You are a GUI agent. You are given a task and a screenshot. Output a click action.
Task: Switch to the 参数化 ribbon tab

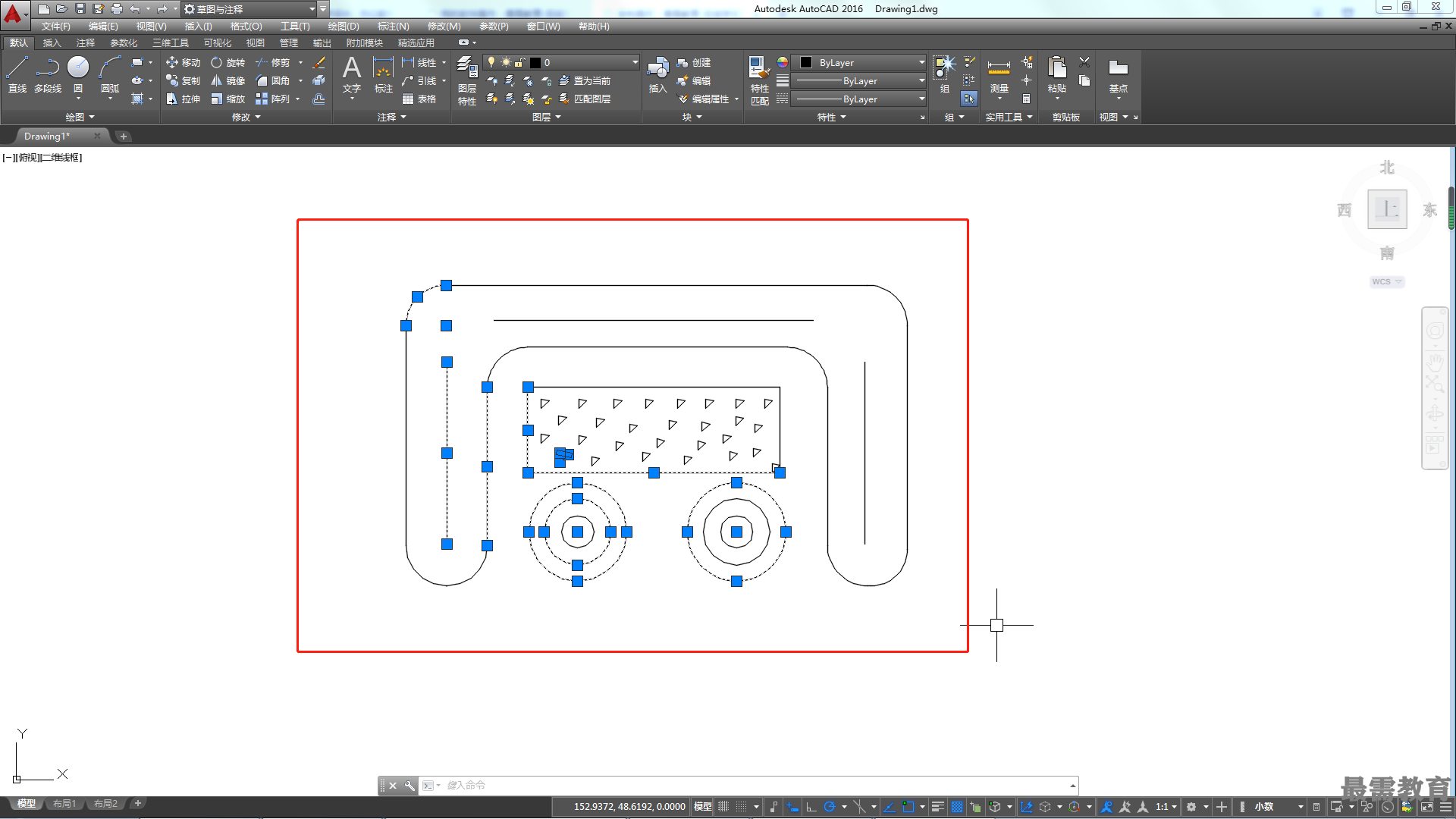tap(124, 42)
